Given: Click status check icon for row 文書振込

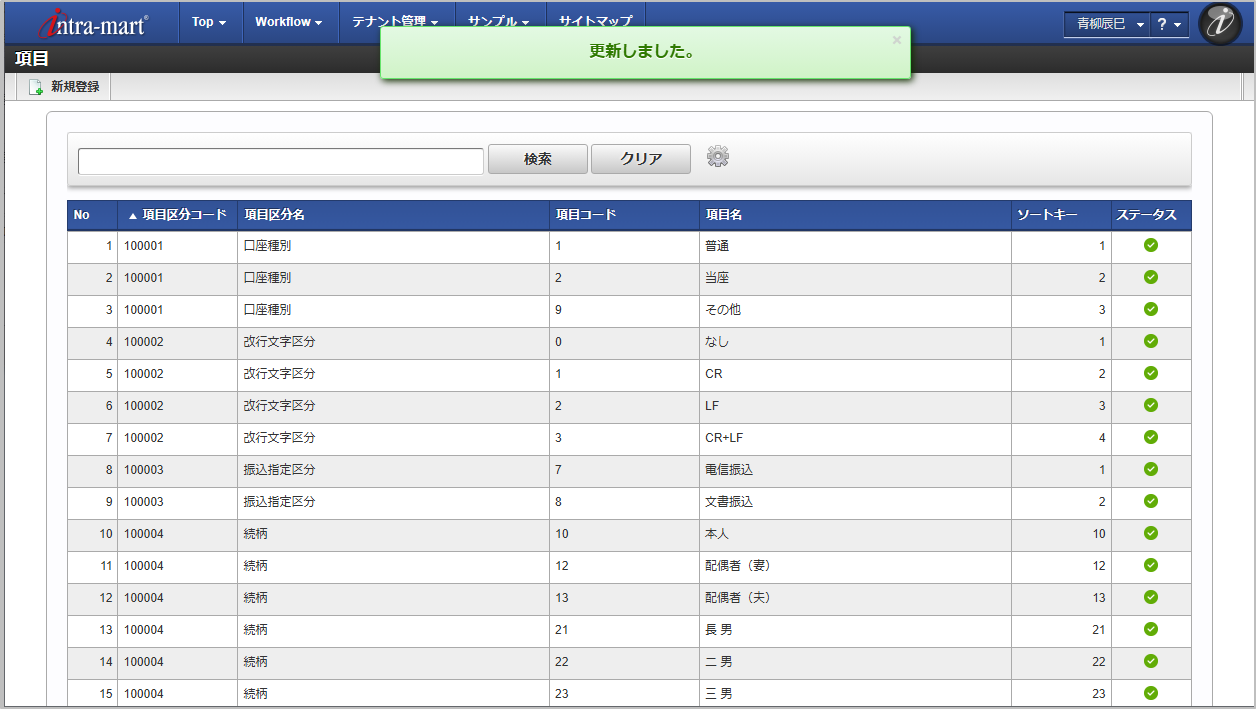Looking at the screenshot, I should pyautogui.click(x=1151, y=501).
